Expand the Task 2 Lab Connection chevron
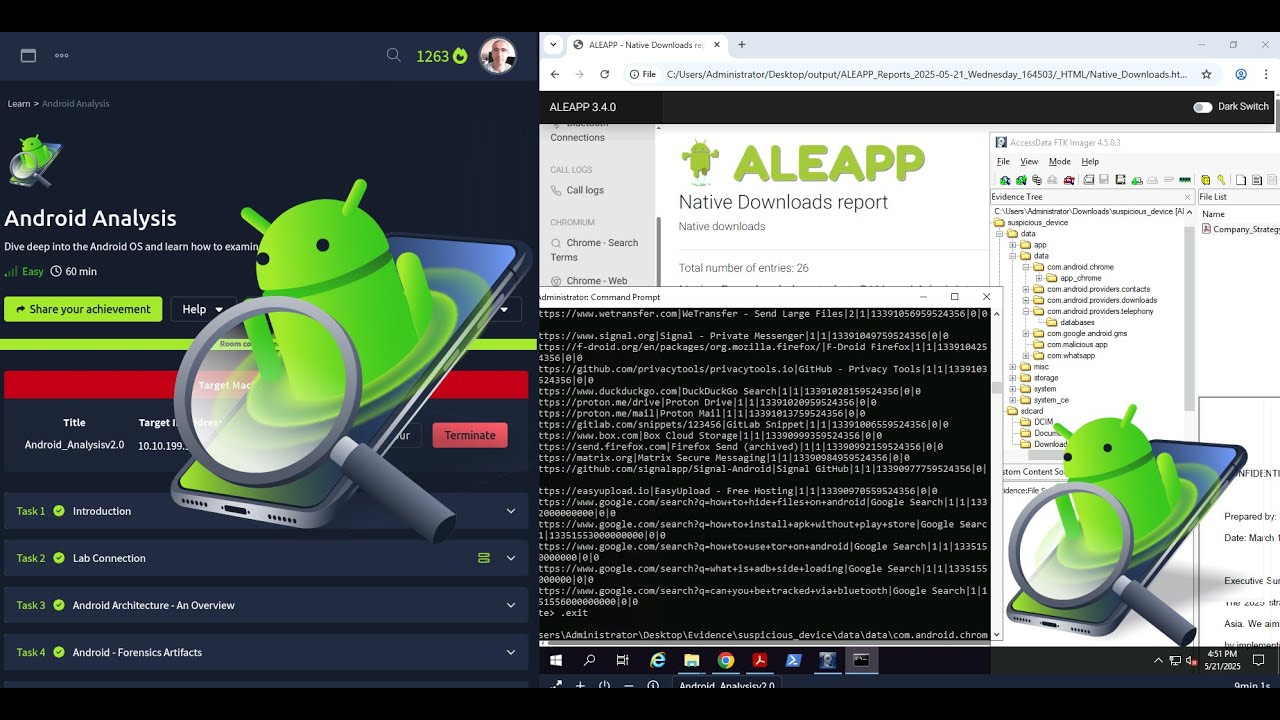 [511, 558]
